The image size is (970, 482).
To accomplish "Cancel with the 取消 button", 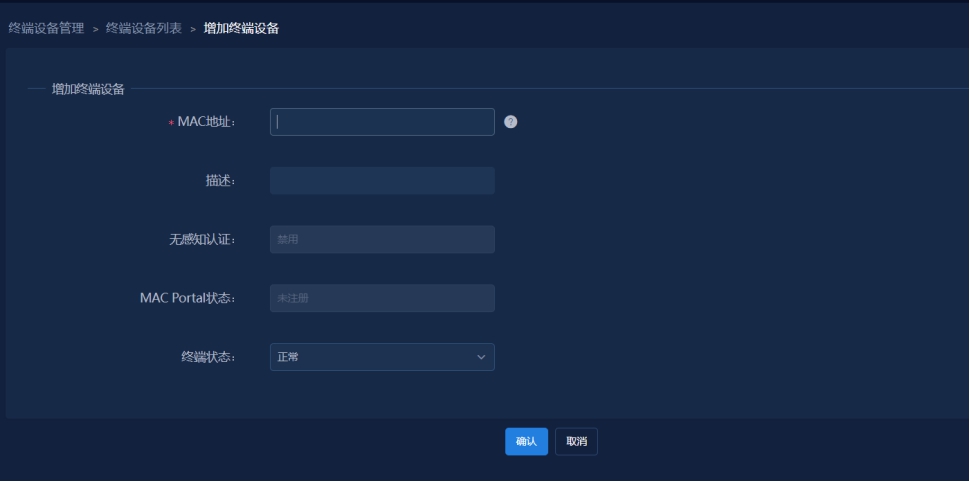I will point(576,442).
